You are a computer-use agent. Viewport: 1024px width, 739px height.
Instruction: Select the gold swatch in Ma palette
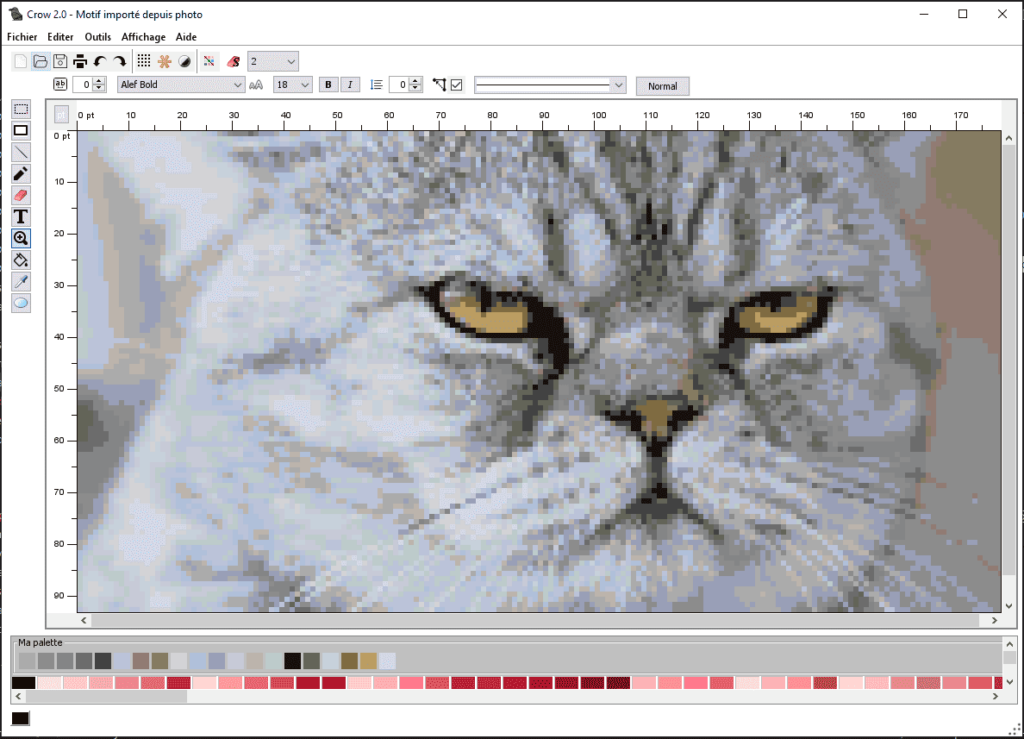pyautogui.click(x=368, y=661)
